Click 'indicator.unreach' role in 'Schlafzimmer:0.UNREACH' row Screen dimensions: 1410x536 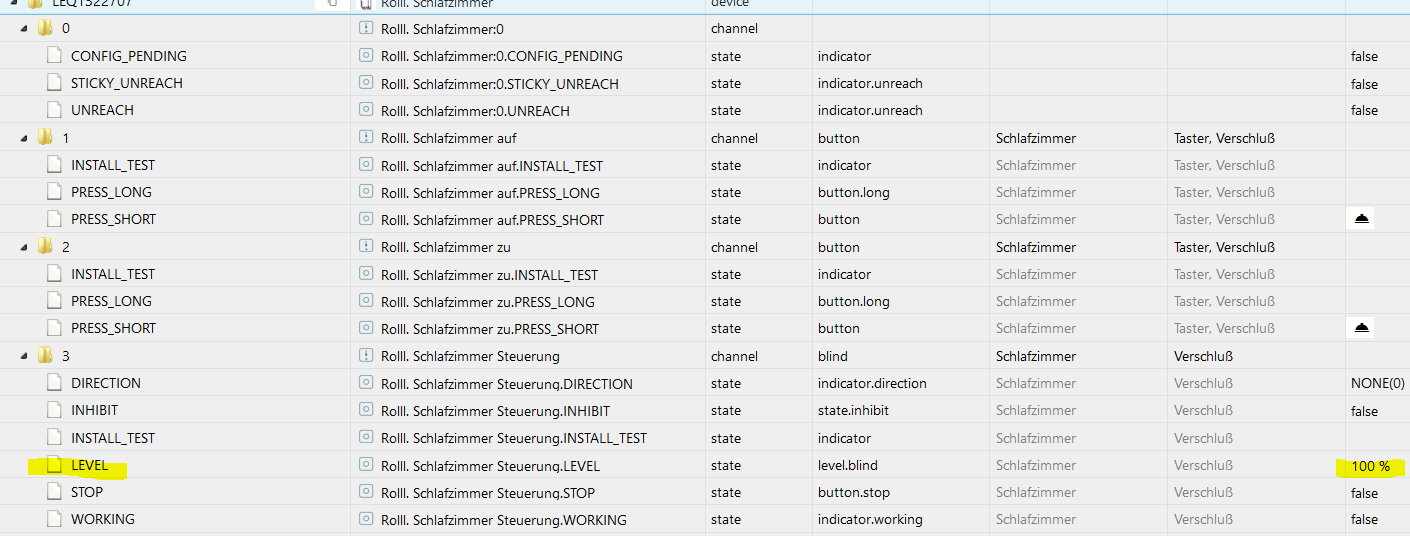click(870, 110)
